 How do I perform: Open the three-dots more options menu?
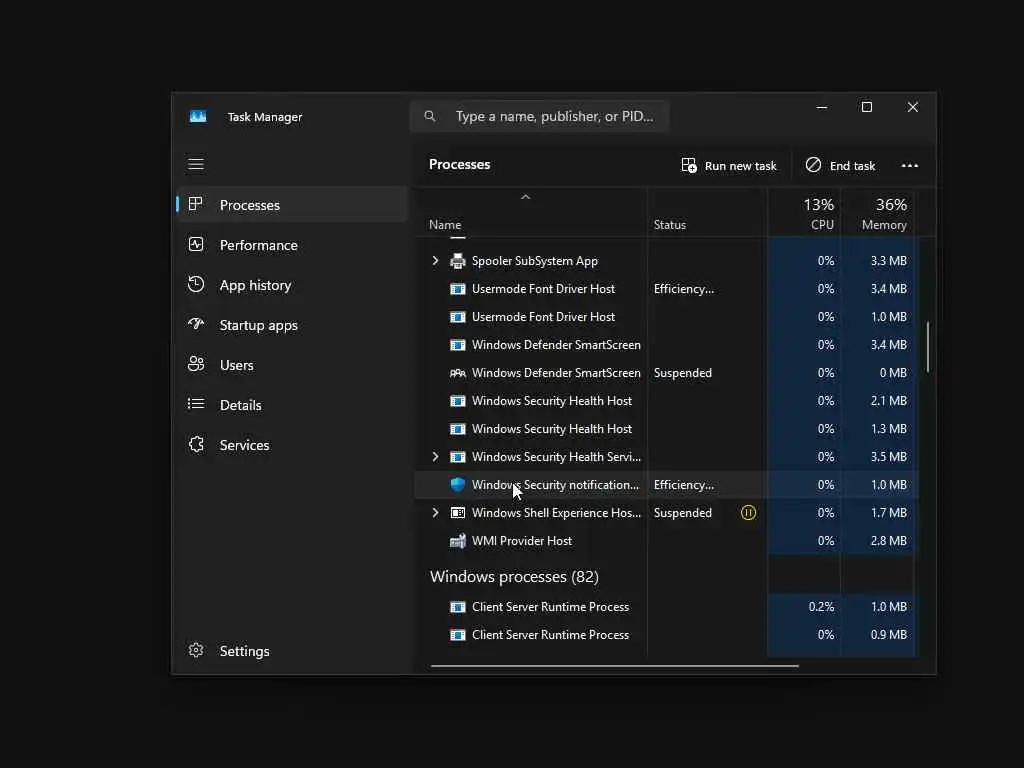tap(910, 165)
